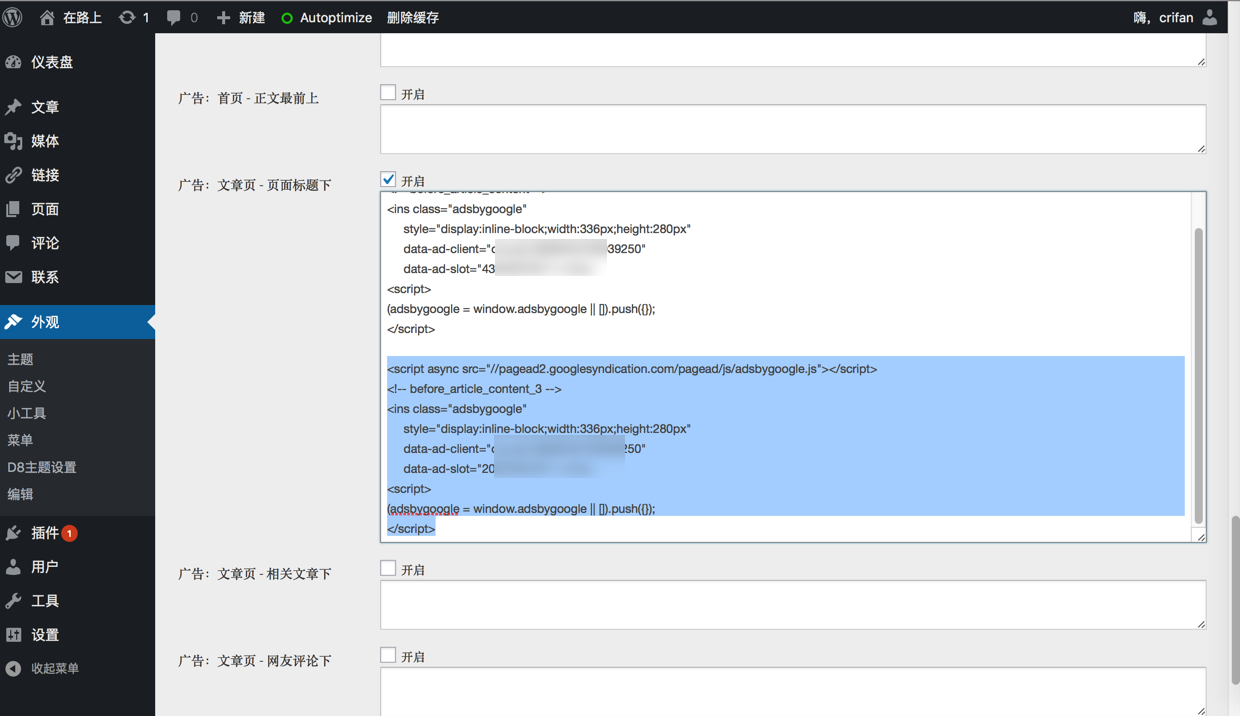Click the user avatar icon
This screenshot has height=716, width=1240.
point(1210,17)
